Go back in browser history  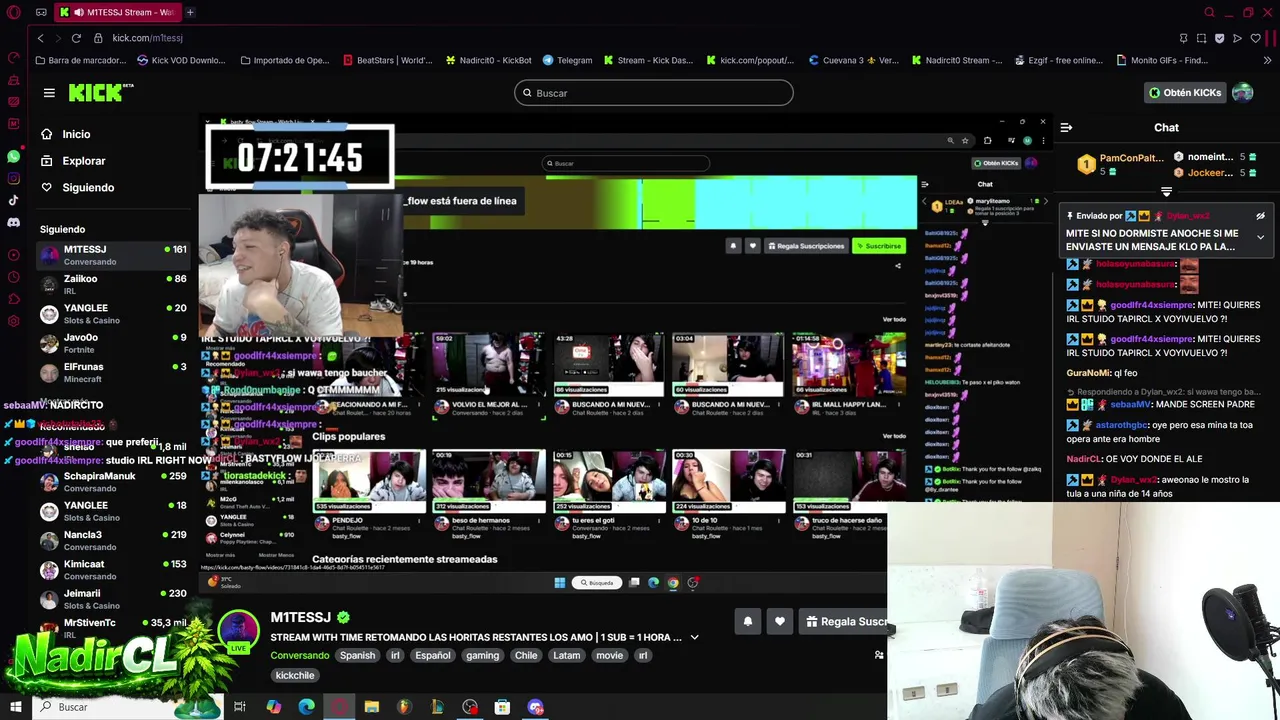40,38
